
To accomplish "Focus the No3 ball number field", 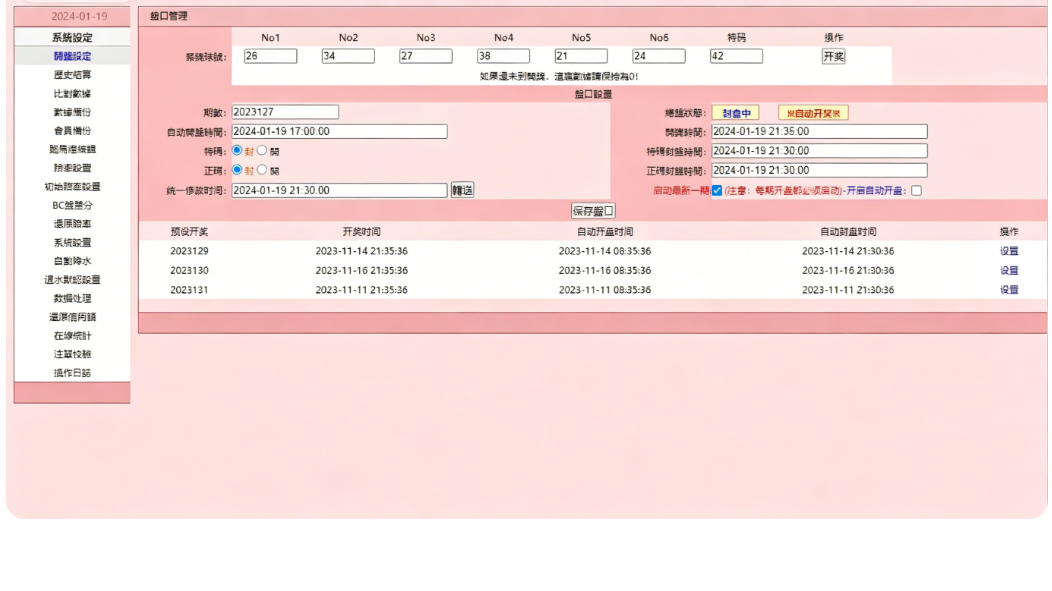I will click(425, 56).
